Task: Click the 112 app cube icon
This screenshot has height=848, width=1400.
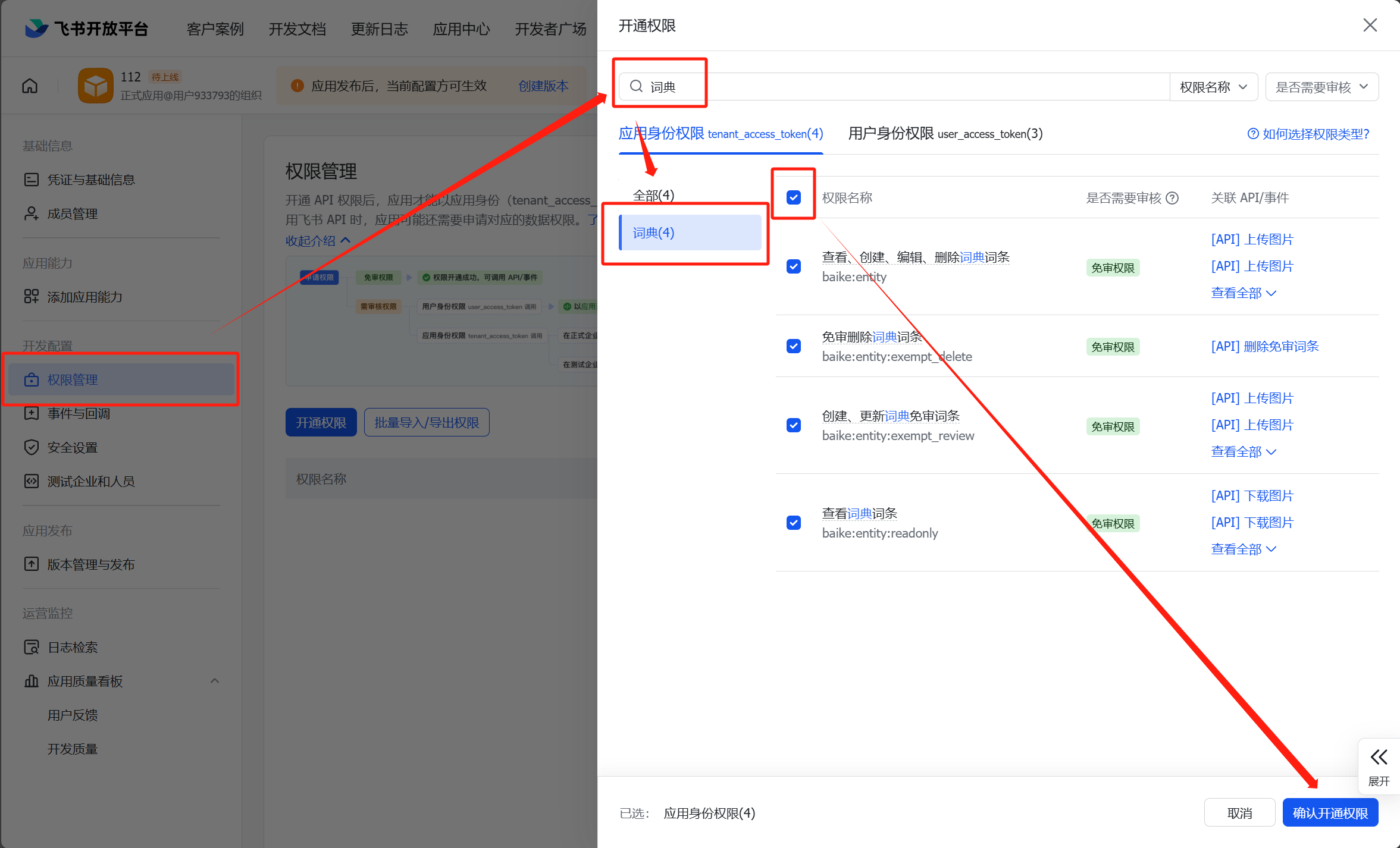Action: point(95,86)
